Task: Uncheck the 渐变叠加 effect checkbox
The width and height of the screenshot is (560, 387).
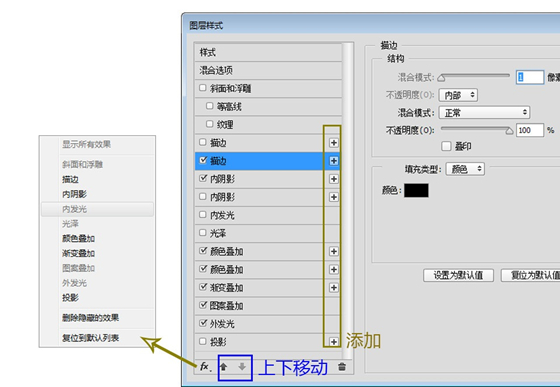Action: coord(203,287)
